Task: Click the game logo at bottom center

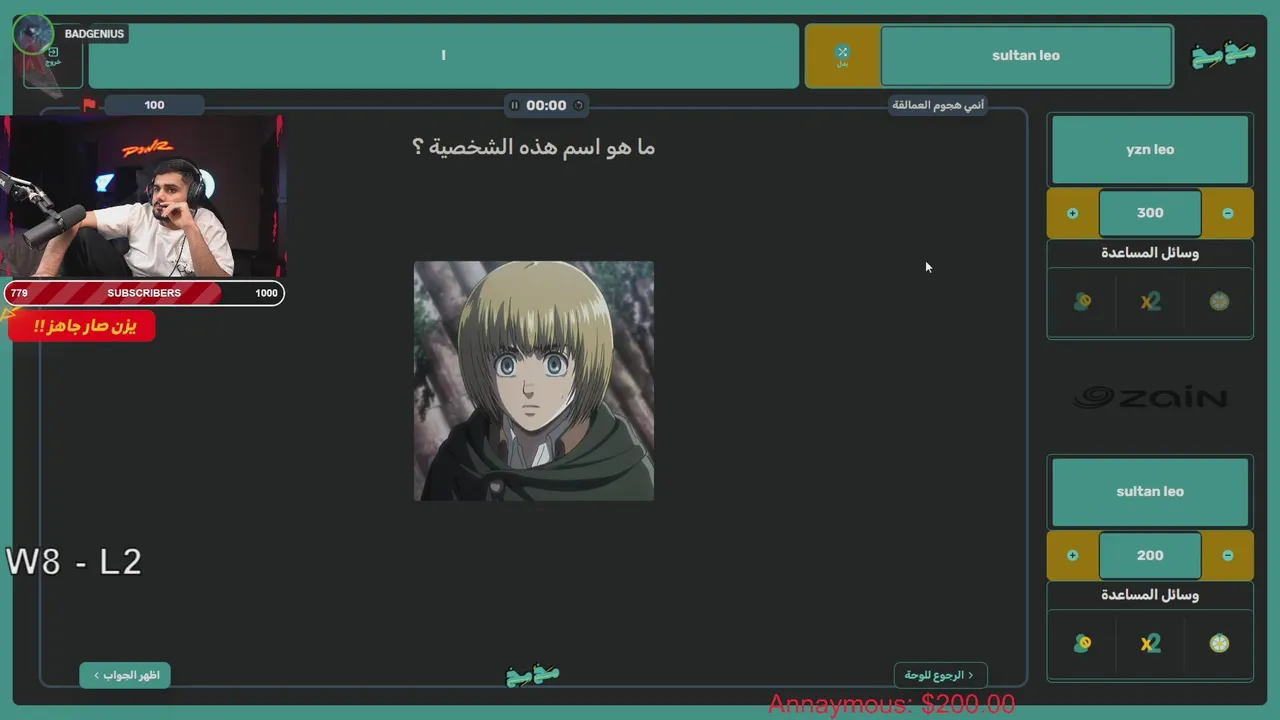Action: 533,675
